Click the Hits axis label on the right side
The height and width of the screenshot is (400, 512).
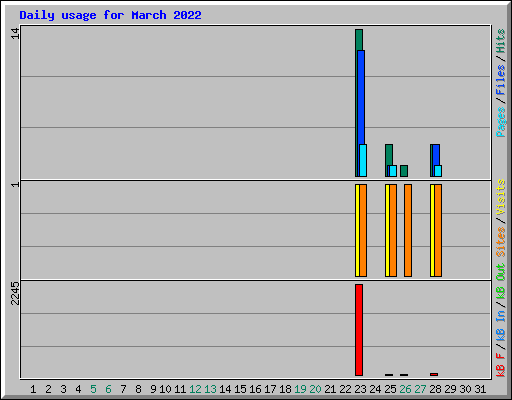click(501, 41)
